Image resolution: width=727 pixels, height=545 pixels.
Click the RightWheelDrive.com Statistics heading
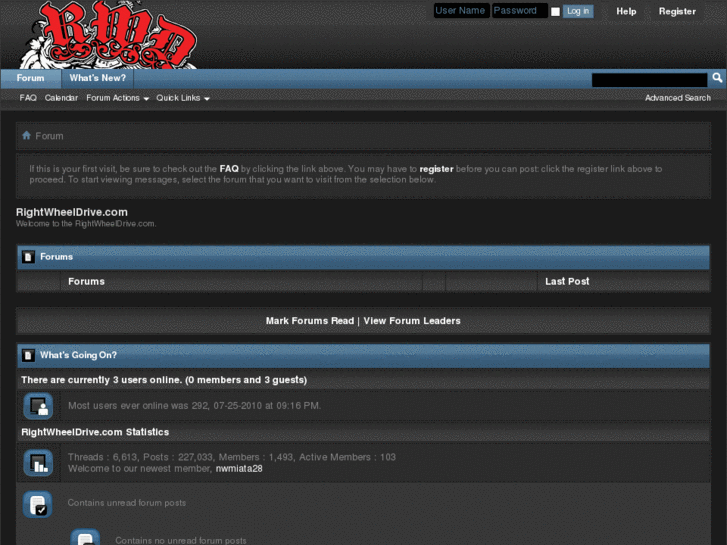[95, 432]
